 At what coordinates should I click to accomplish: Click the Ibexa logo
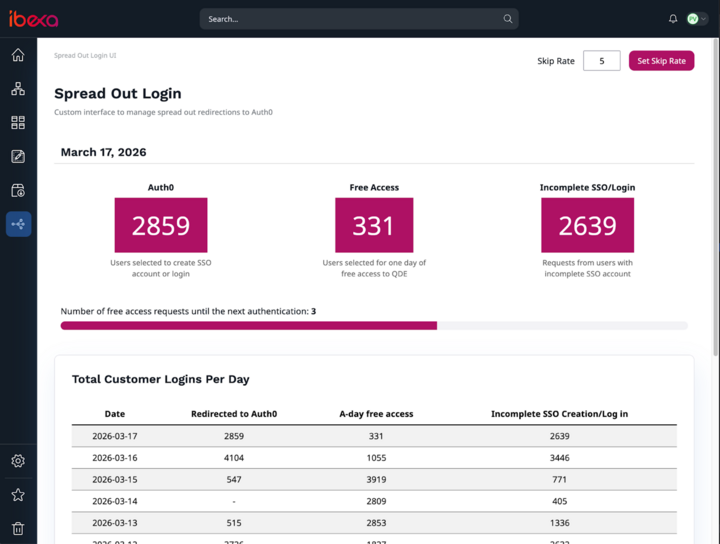(x=34, y=19)
